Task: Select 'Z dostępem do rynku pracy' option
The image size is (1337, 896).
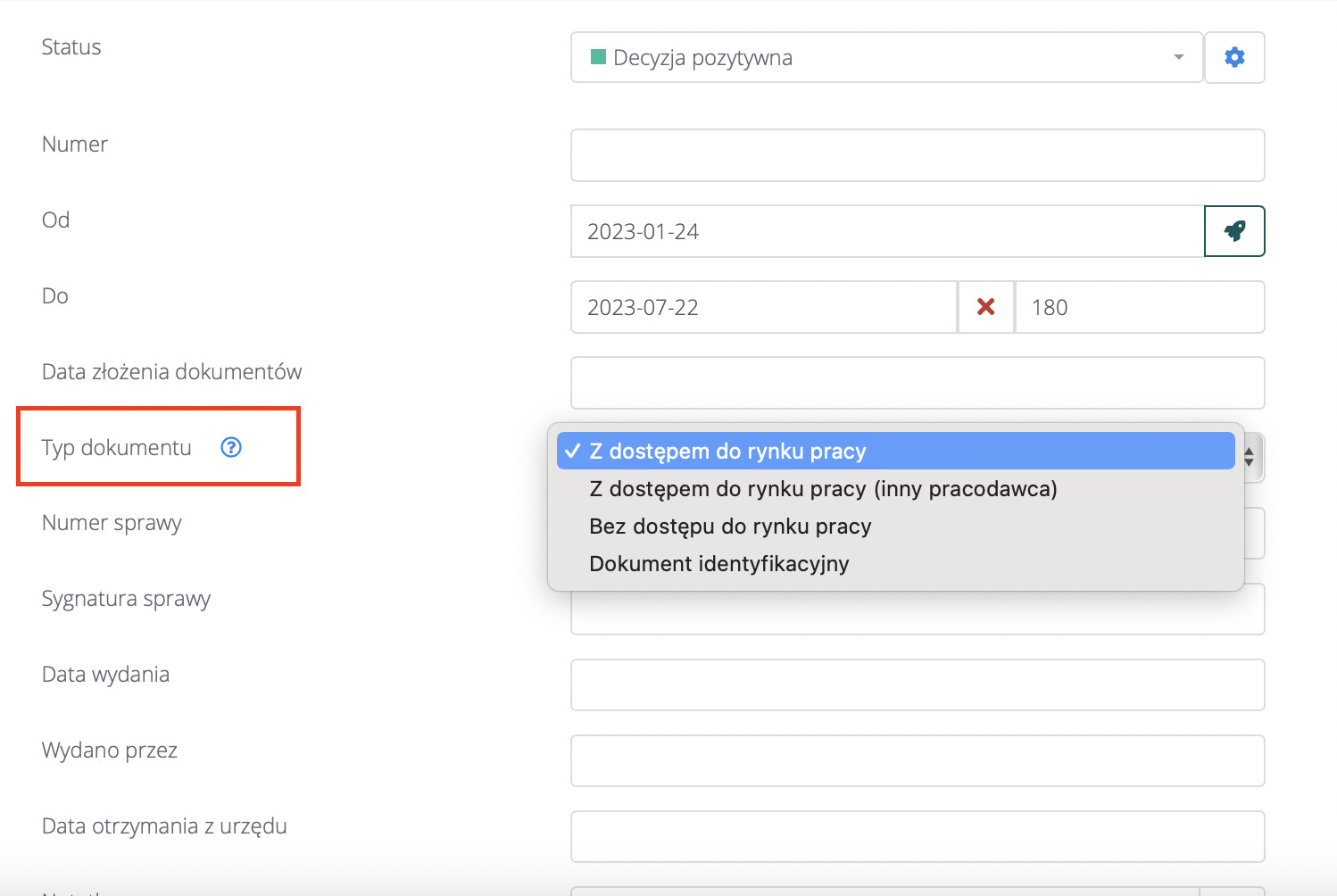Action: coord(727,452)
